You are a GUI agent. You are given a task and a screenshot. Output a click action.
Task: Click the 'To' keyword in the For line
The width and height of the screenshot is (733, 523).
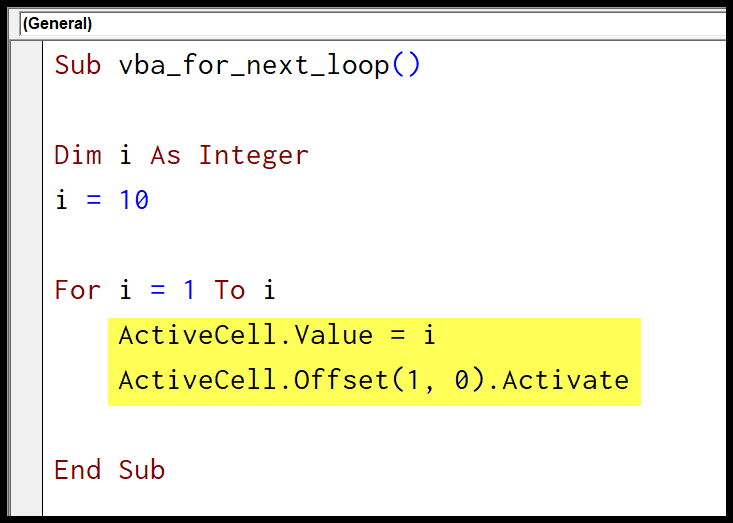230,290
